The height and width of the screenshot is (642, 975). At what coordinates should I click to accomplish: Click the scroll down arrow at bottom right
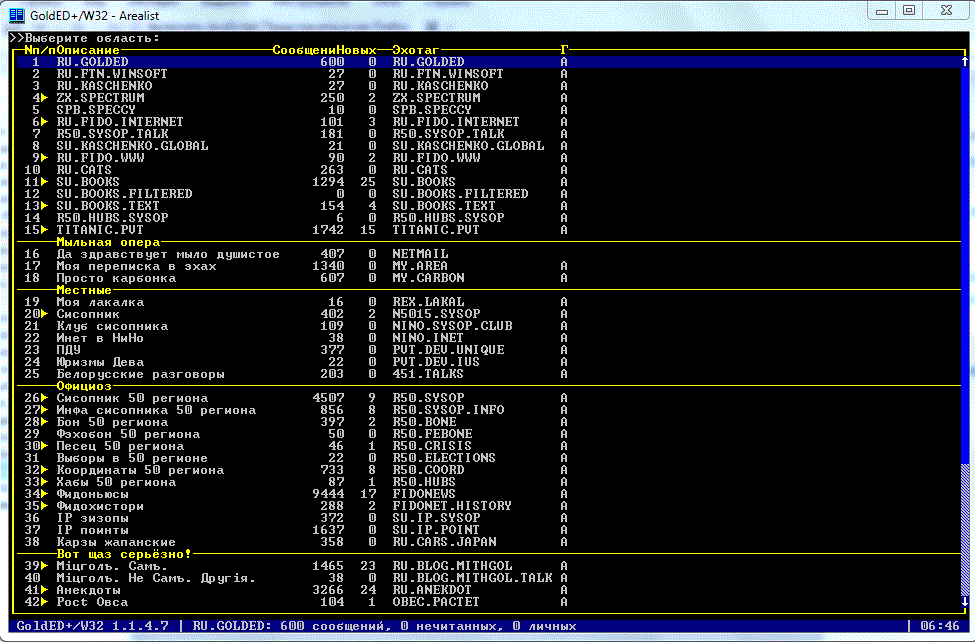tap(964, 603)
